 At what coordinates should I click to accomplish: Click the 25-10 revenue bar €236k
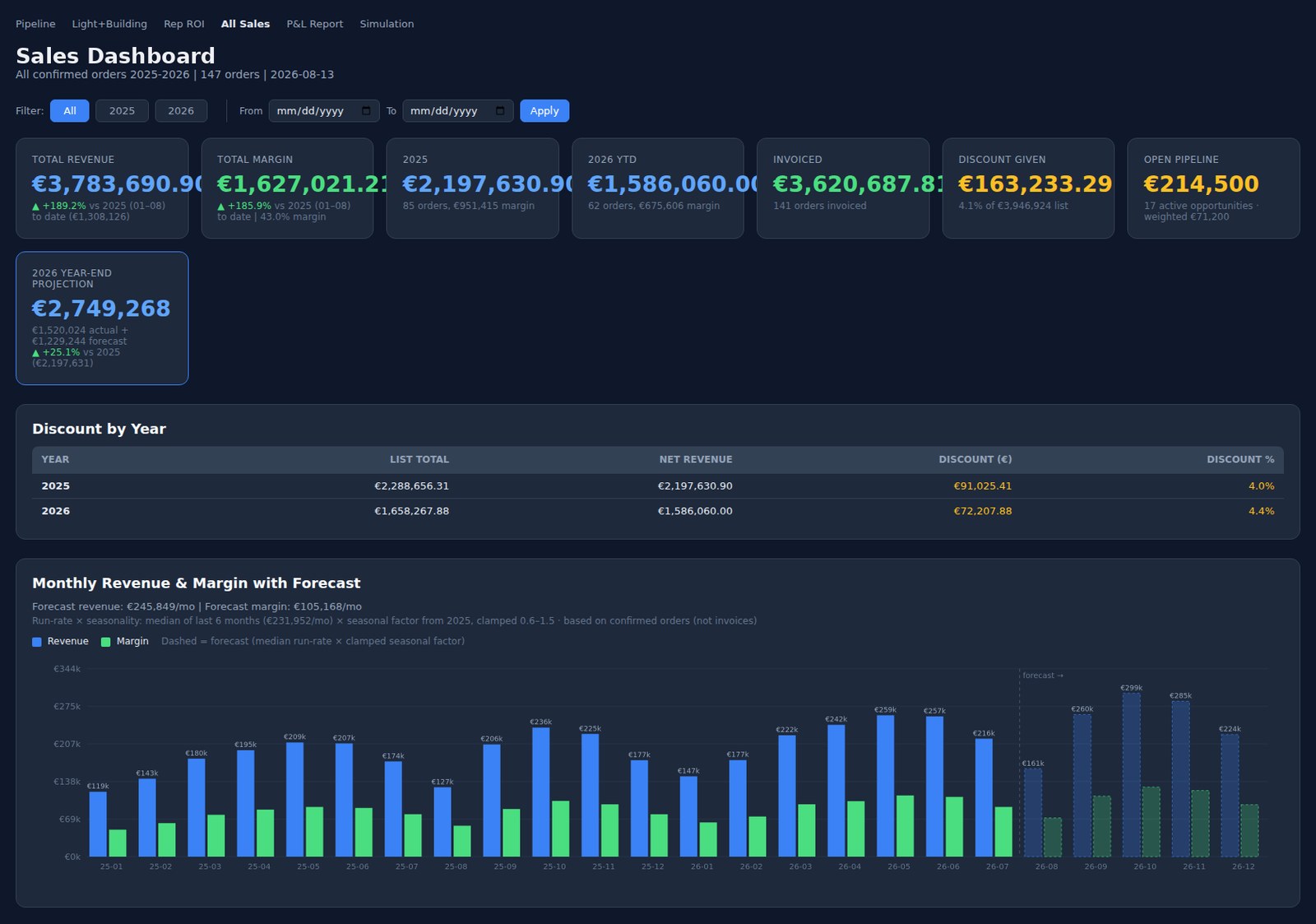(x=541, y=792)
